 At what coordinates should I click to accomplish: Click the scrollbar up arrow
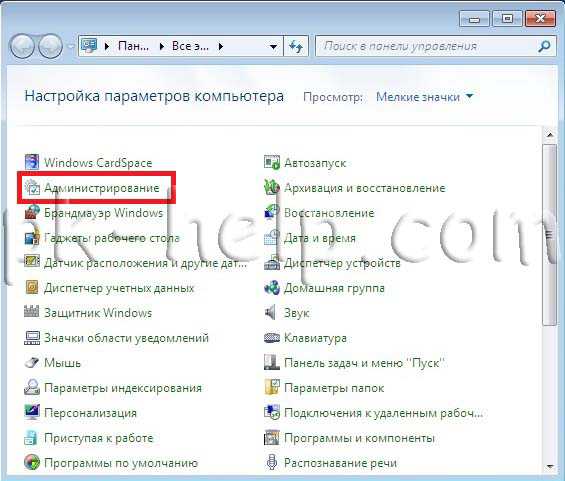click(x=550, y=135)
